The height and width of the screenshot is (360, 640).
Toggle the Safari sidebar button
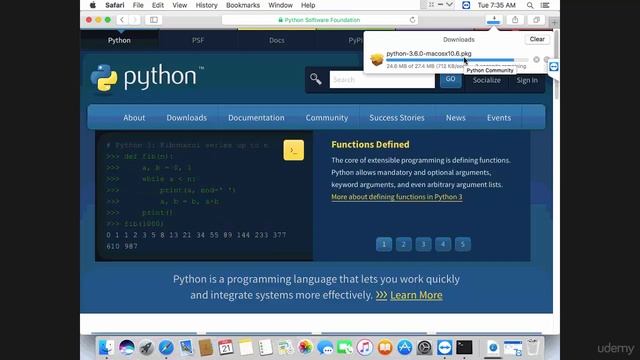[x=153, y=20]
